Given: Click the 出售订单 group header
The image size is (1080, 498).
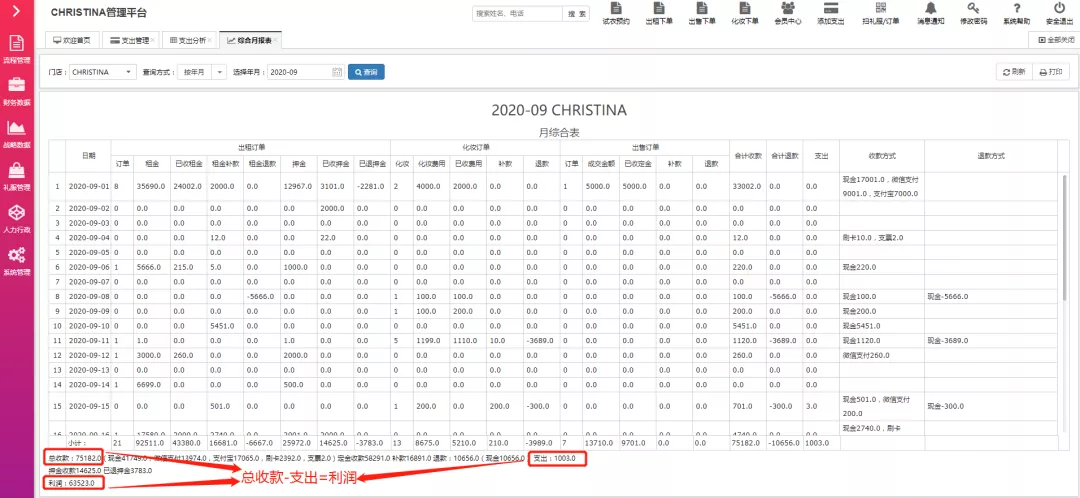Looking at the screenshot, I should click(x=645, y=147).
